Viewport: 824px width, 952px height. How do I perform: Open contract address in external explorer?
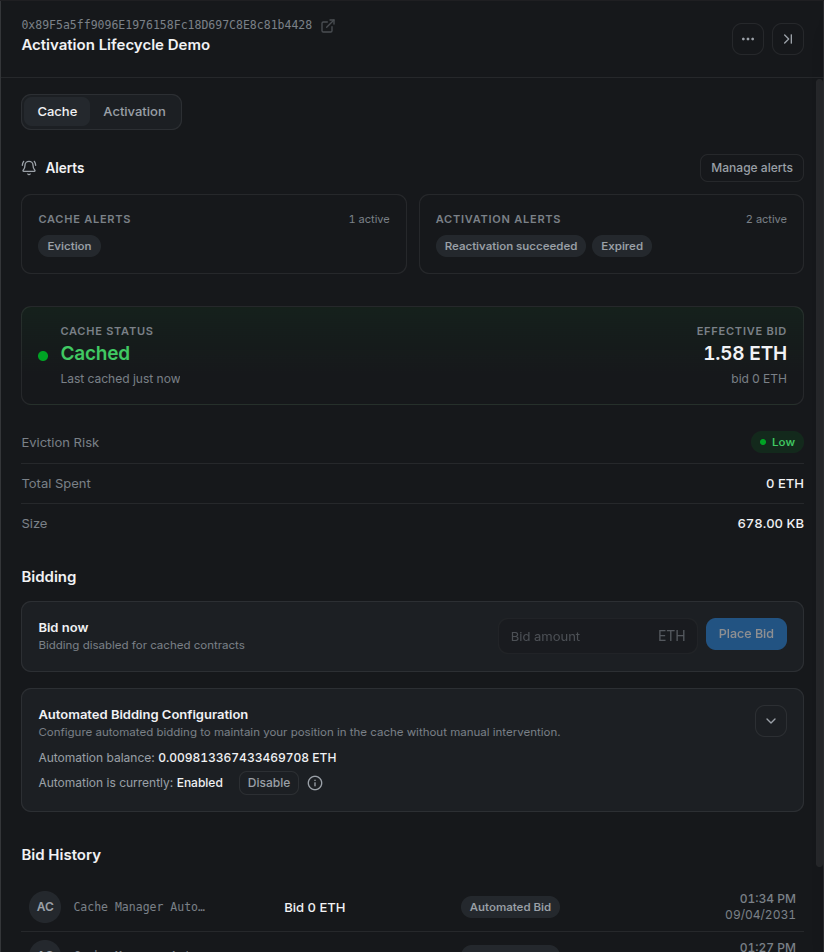point(327,26)
